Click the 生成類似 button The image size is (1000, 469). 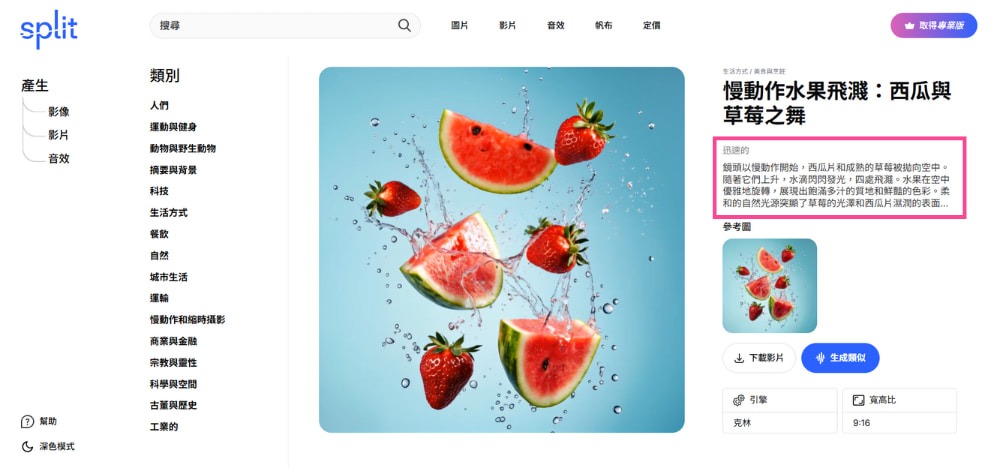click(840, 358)
